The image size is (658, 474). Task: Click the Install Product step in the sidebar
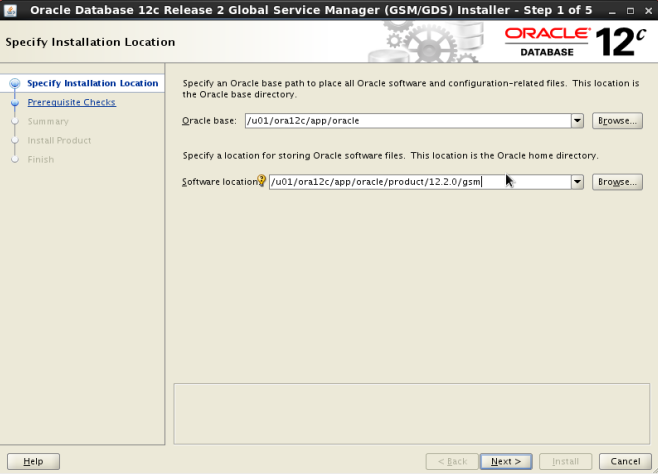coord(59,141)
